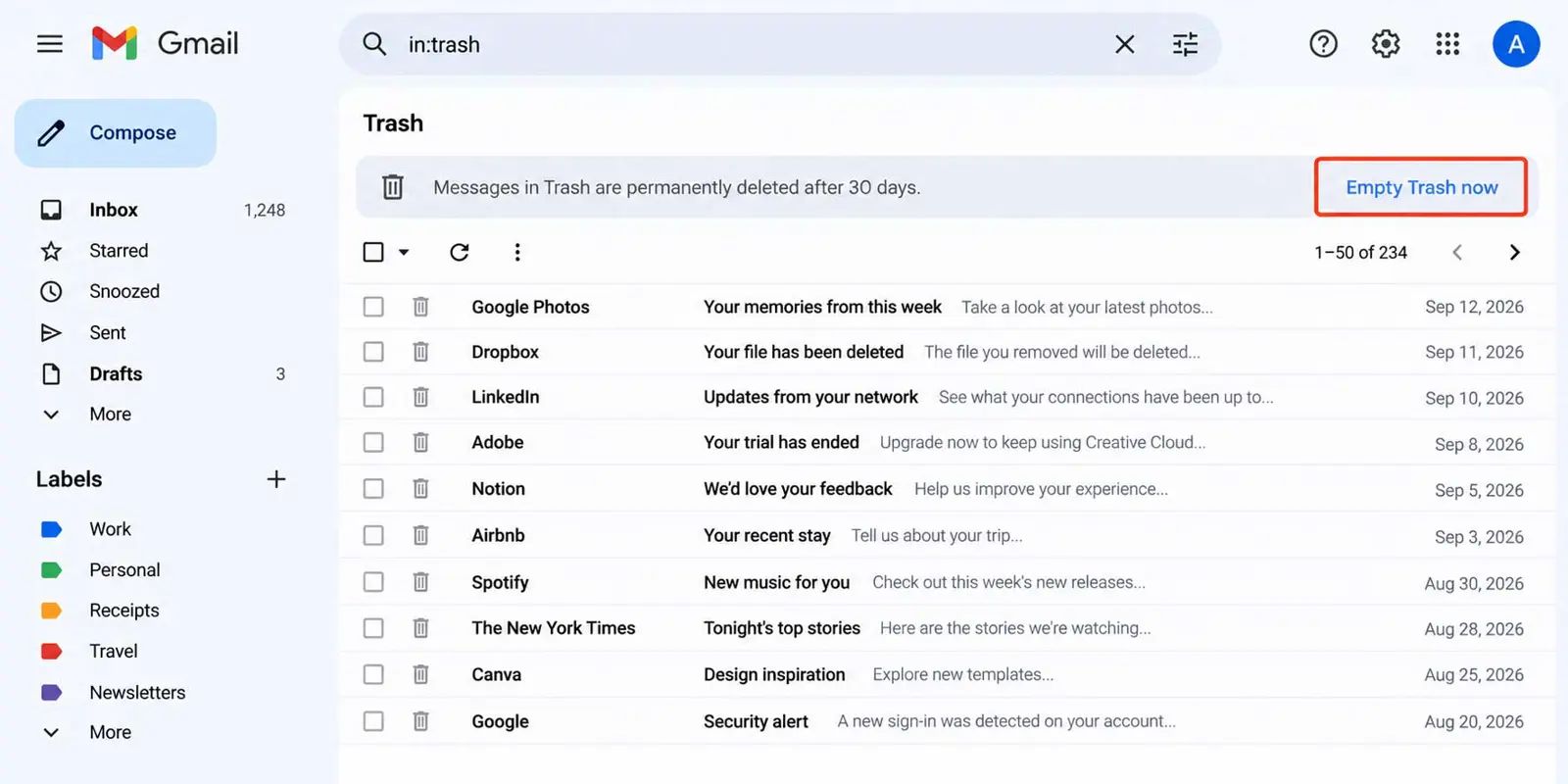Click the trash icon on LinkedIn row

click(x=420, y=397)
